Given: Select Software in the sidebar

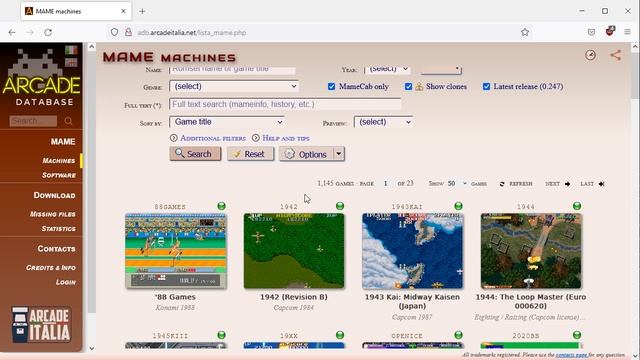Looking at the screenshot, I should (x=59, y=175).
